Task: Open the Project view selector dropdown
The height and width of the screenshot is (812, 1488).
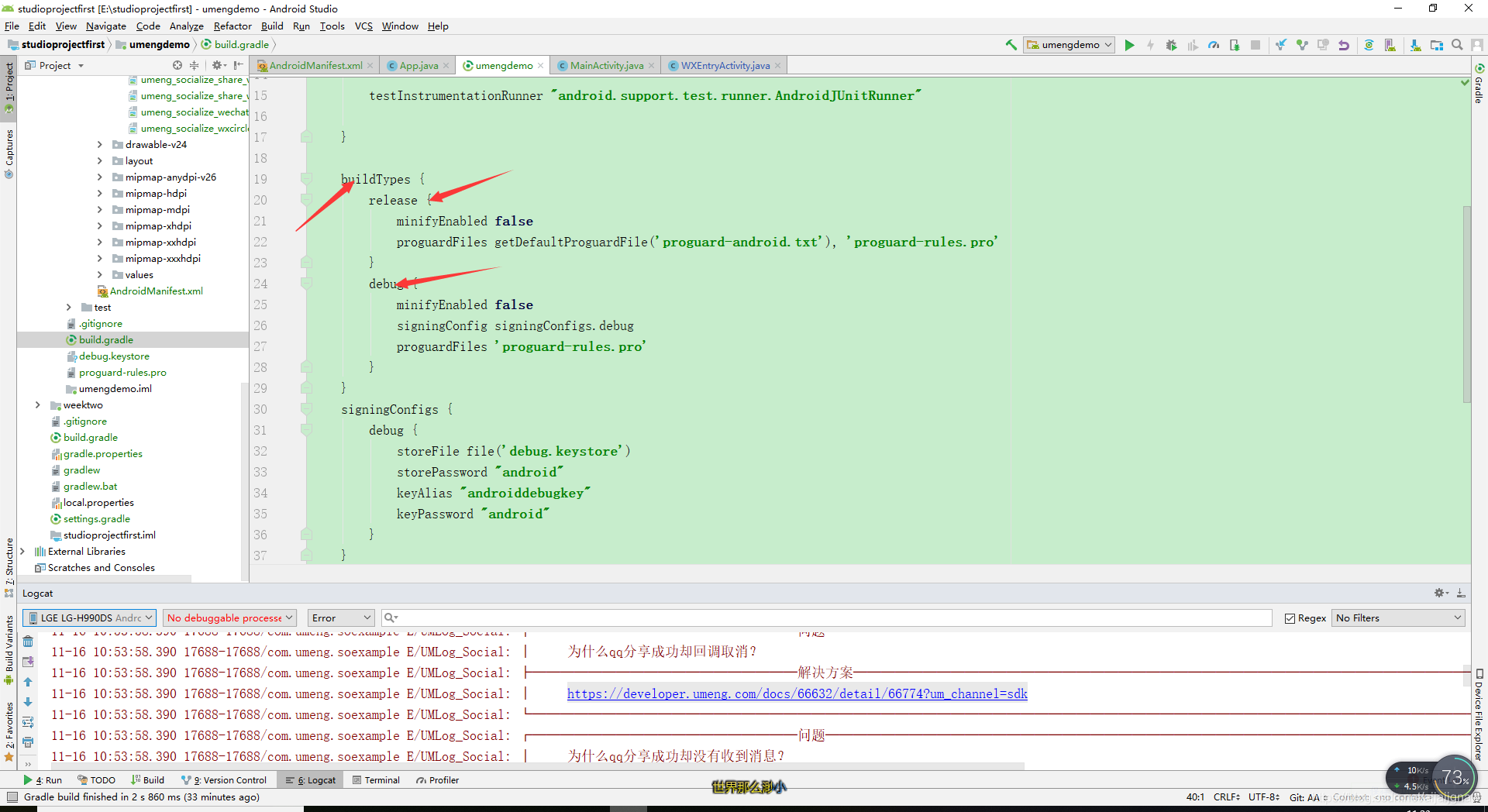Action: click(55, 65)
